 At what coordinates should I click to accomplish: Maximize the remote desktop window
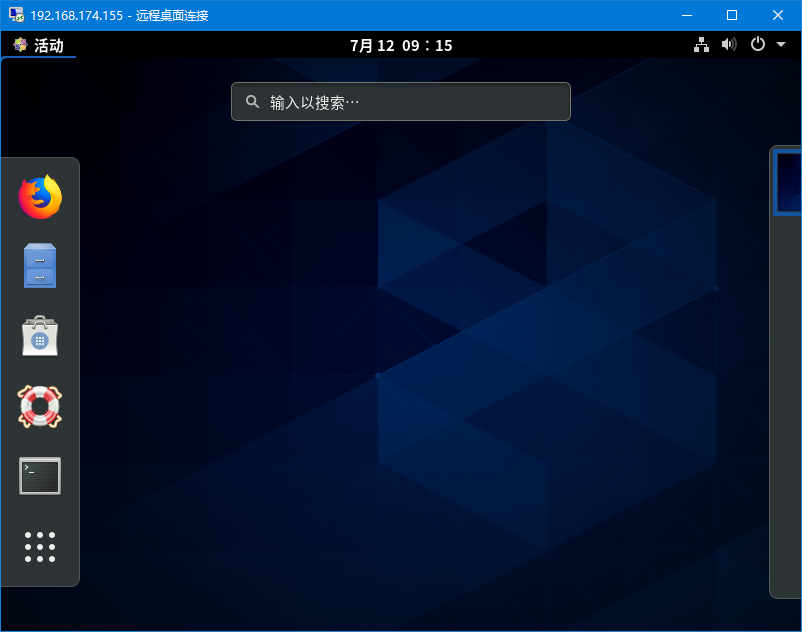tap(733, 15)
